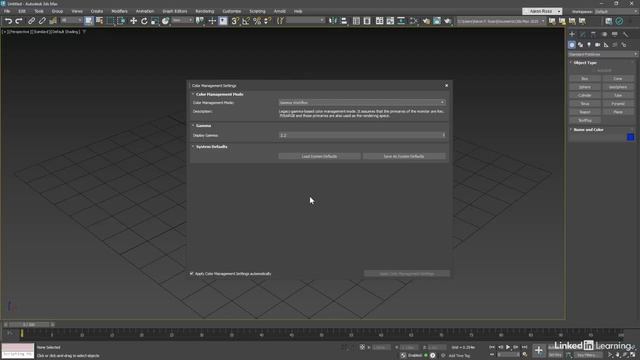Toggle Spinner Snap
The image size is (640, 360).
click(x=268, y=21)
